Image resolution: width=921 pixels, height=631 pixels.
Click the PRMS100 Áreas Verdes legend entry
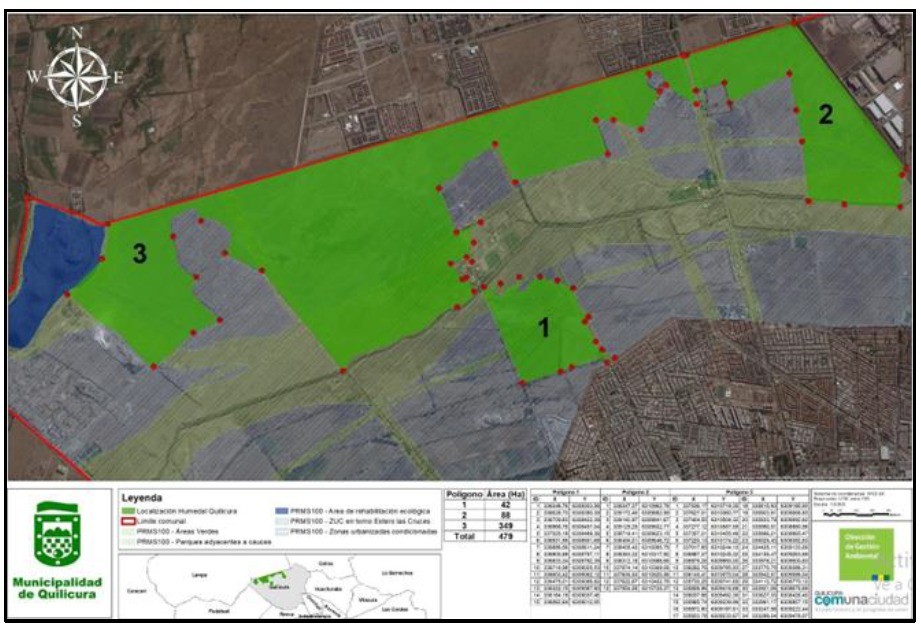coord(175,532)
